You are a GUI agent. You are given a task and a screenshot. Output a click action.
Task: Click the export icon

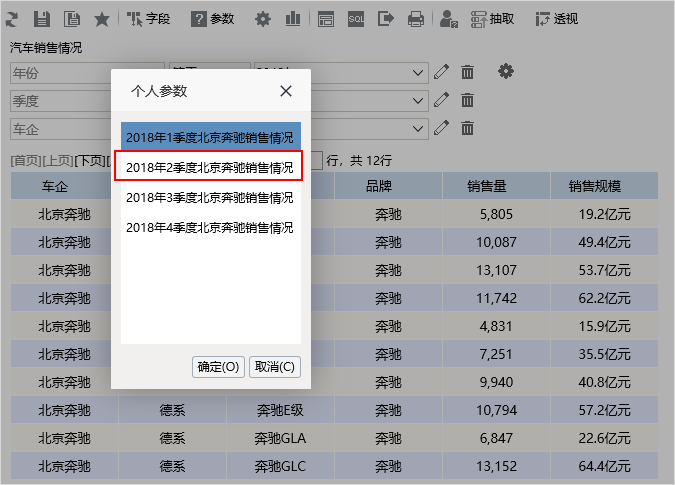click(386, 19)
